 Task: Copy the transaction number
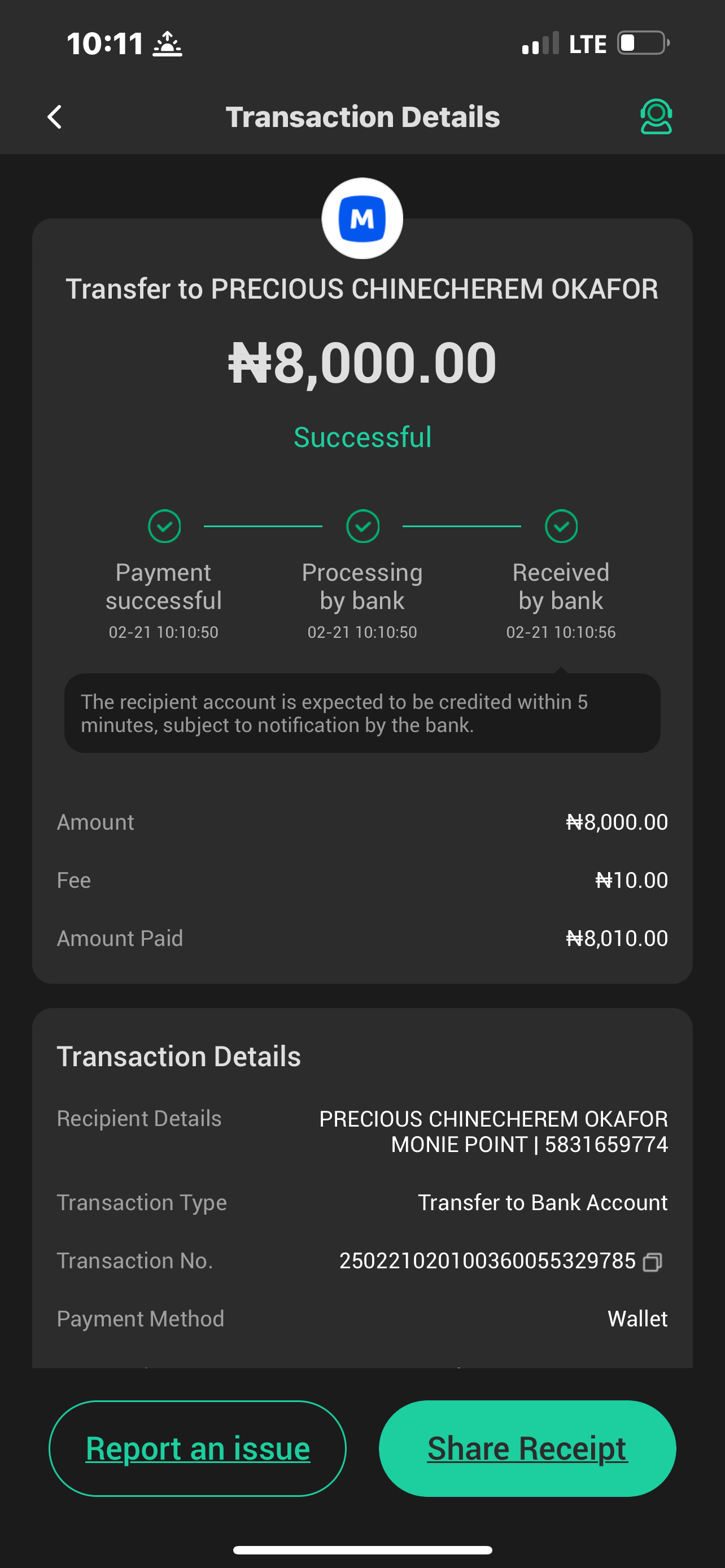pyautogui.click(x=653, y=1262)
